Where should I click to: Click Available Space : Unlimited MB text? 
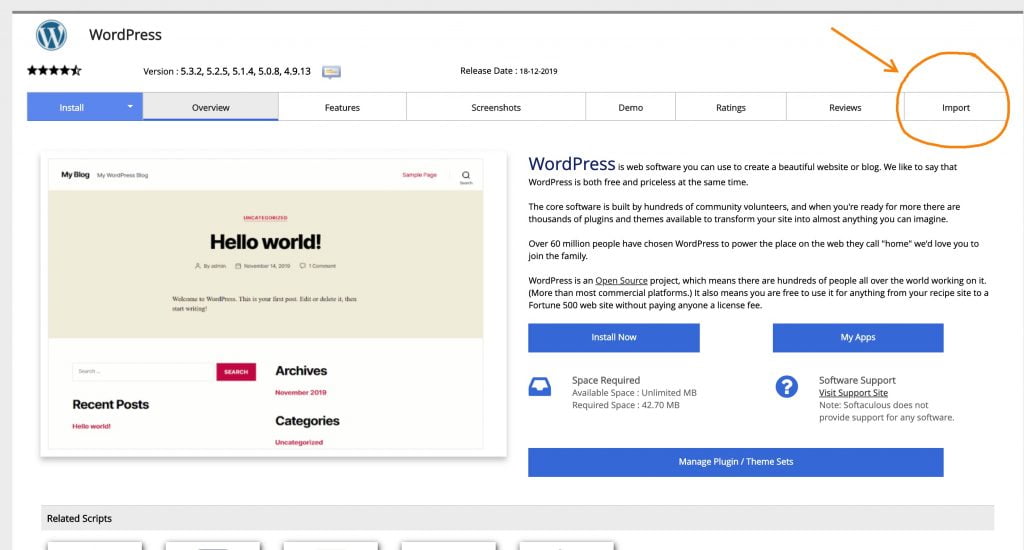(634, 393)
